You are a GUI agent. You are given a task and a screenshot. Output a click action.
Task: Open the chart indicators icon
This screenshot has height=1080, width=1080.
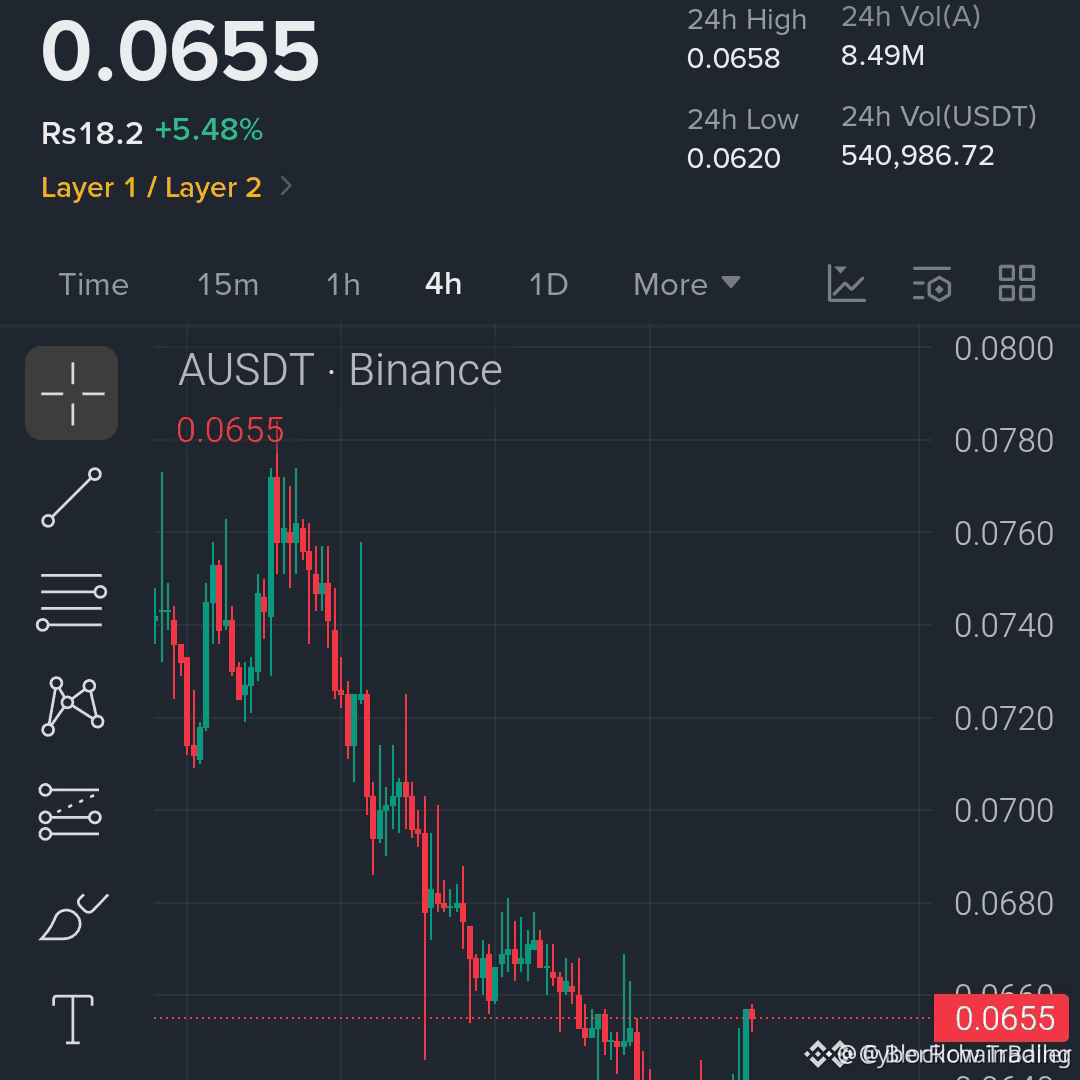[x=846, y=283]
